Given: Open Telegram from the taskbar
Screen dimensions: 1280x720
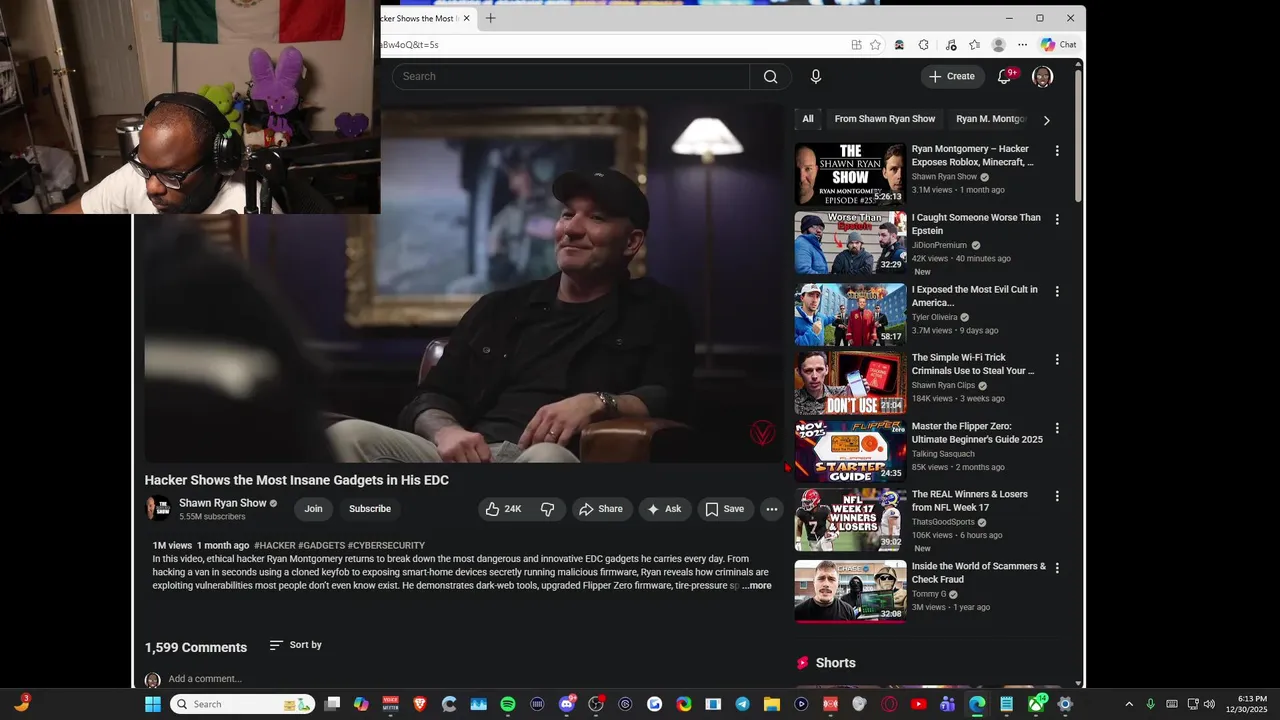Looking at the screenshot, I should point(742,704).
